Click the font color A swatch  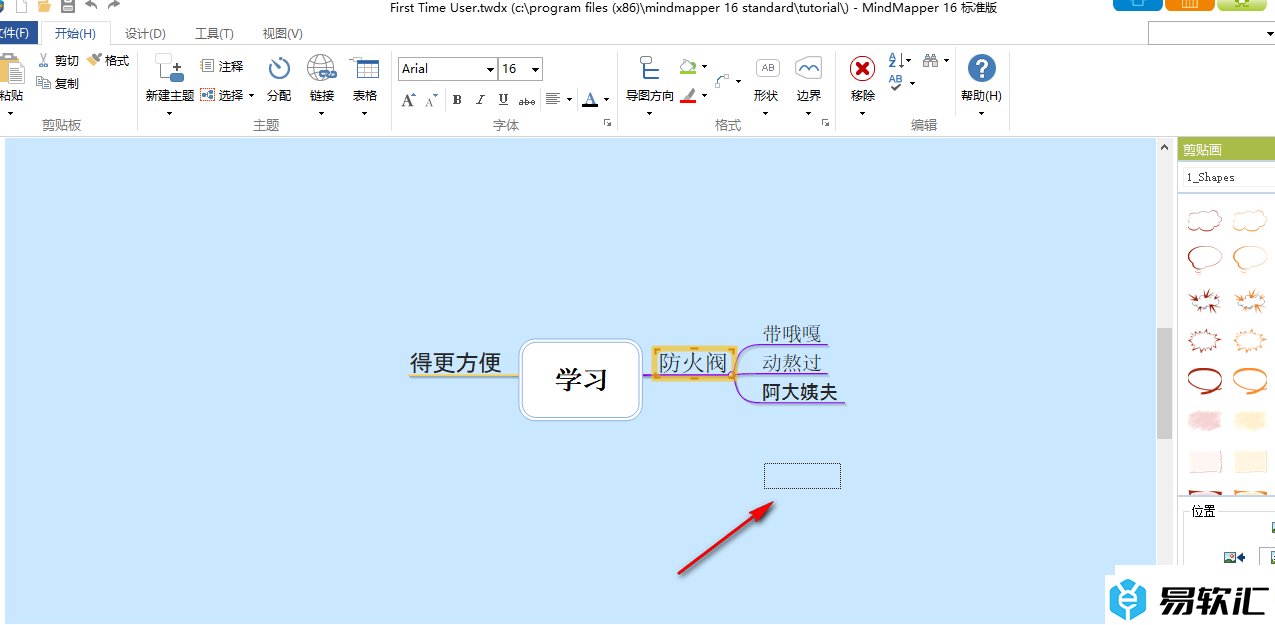click(590, 99)
